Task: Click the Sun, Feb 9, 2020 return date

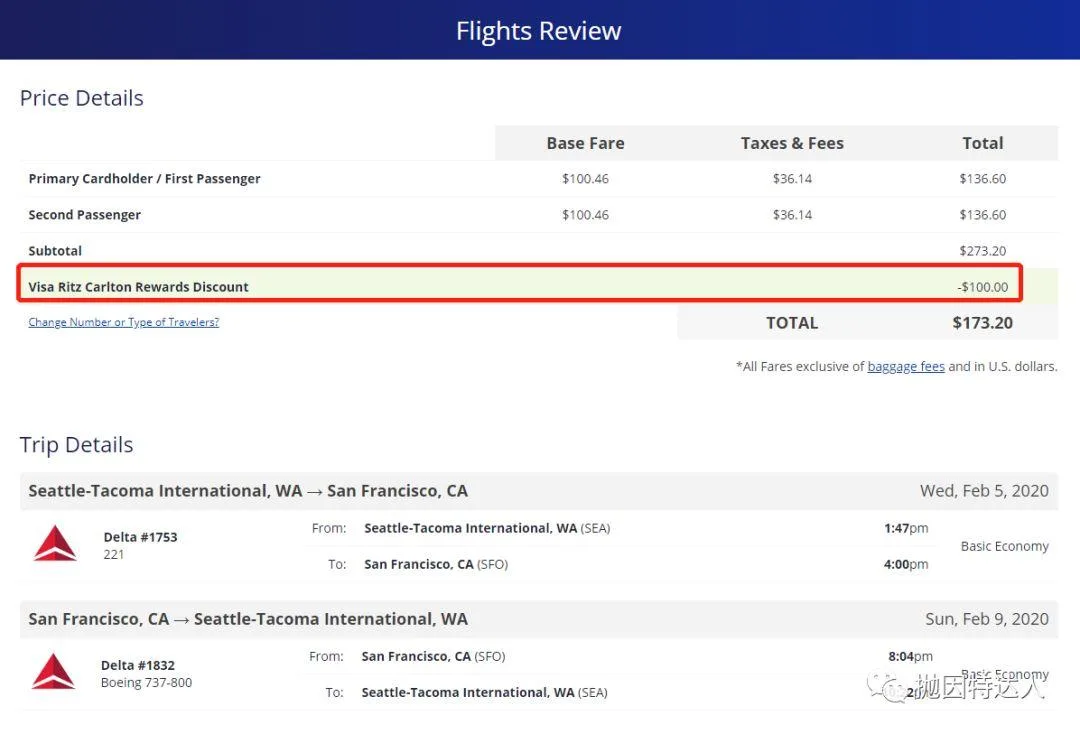Action: tap(986, 619)
